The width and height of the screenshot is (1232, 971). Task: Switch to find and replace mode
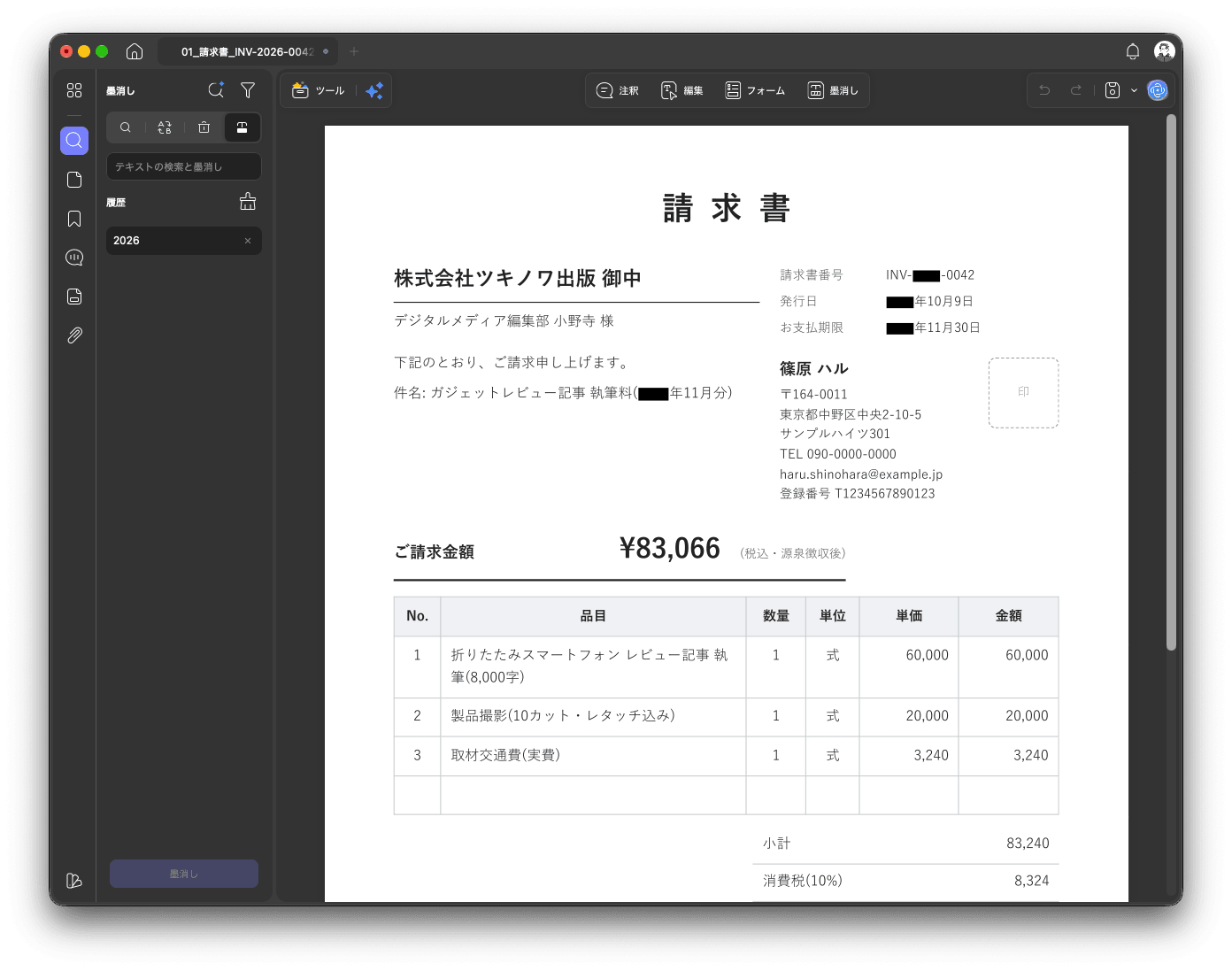click(165, 127)
